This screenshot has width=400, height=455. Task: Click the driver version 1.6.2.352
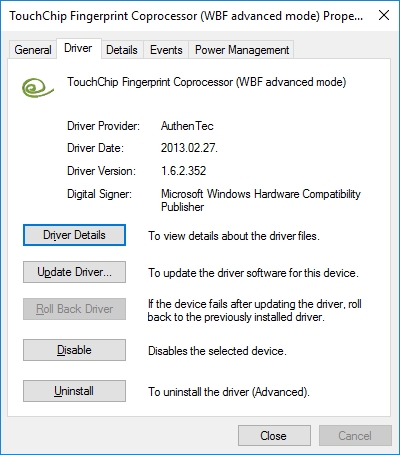[183, 171]
